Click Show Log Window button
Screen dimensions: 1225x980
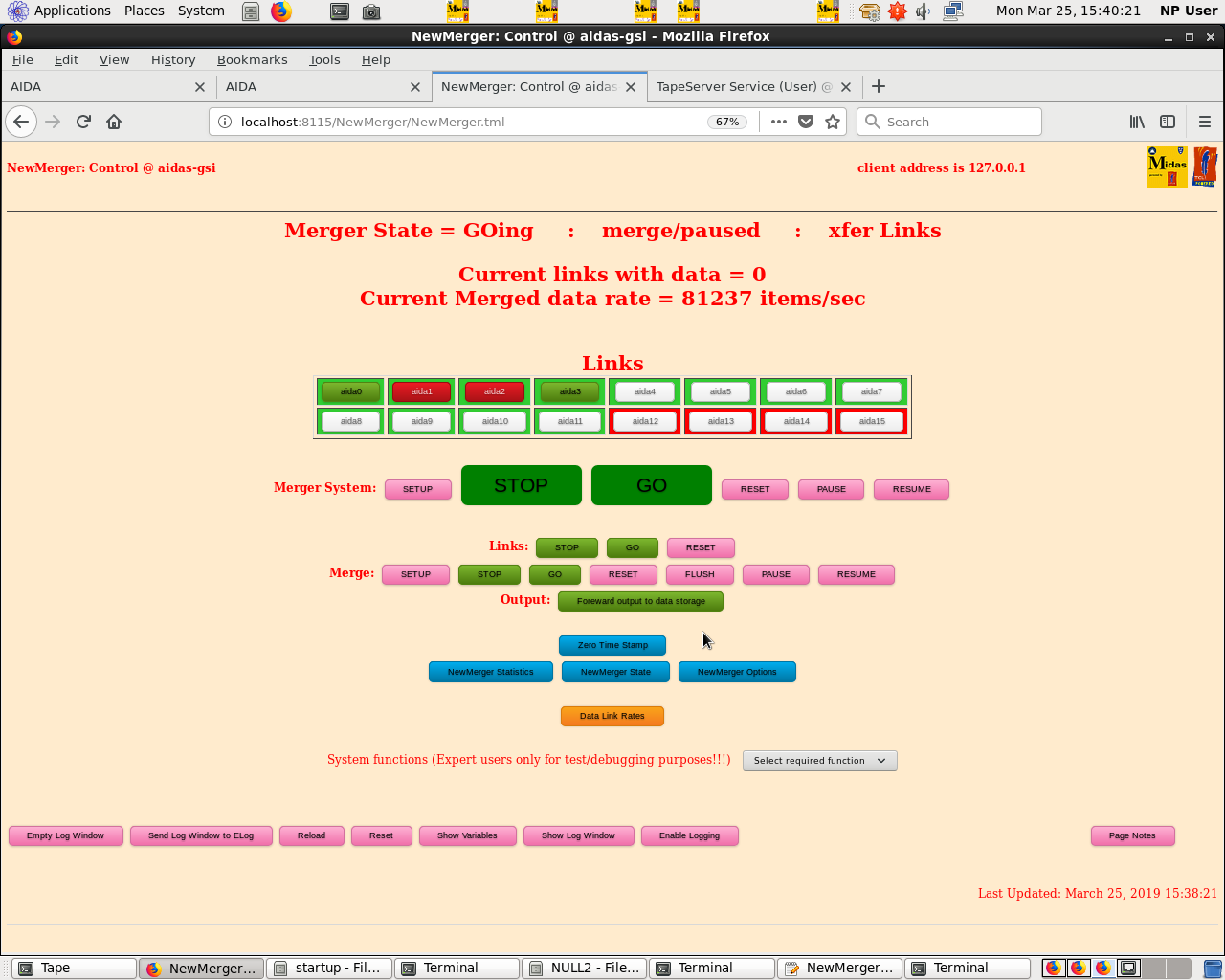point(578,835)
